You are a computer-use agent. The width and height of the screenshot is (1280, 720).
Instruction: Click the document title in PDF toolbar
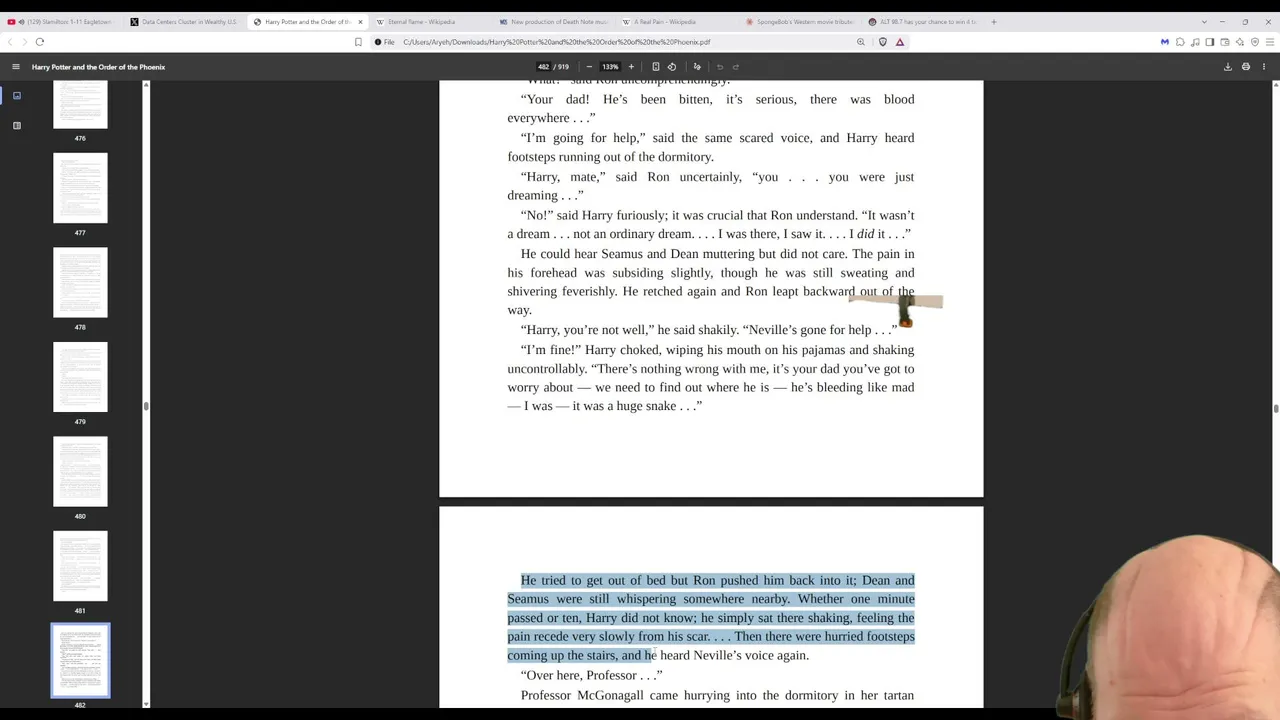pos(98,67)
